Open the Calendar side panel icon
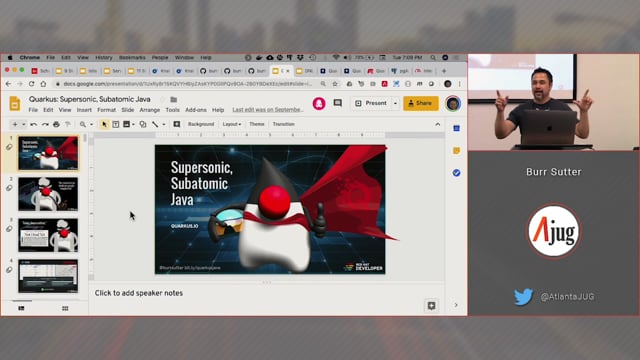Screen dimensions: 640x360 click(456, 129)
